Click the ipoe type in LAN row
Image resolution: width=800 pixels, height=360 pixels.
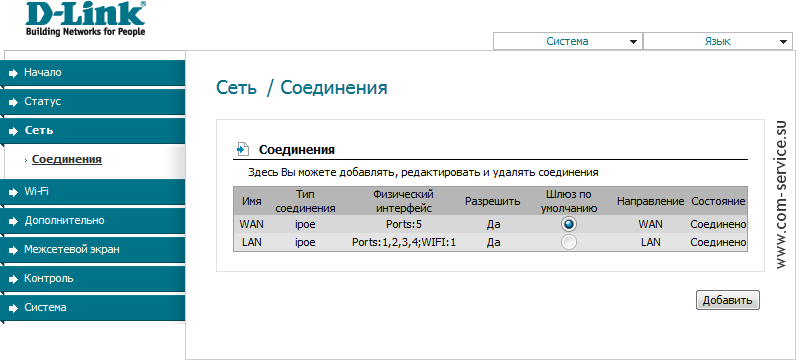tap(305, 243)
